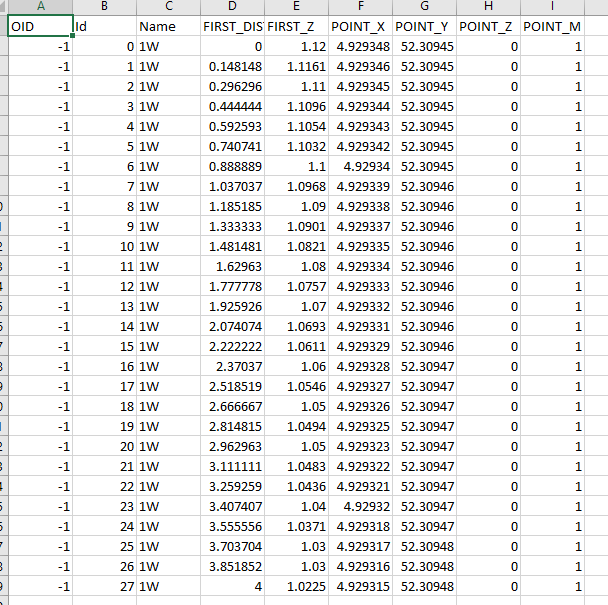This screenshot has width=608, height=605.
Task: Select cell with value 3.407407
Action: pyautogui.click(x=232, y=506)
